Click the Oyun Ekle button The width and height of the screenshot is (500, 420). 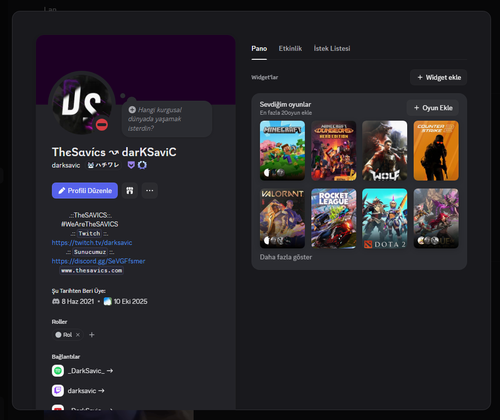433,108
